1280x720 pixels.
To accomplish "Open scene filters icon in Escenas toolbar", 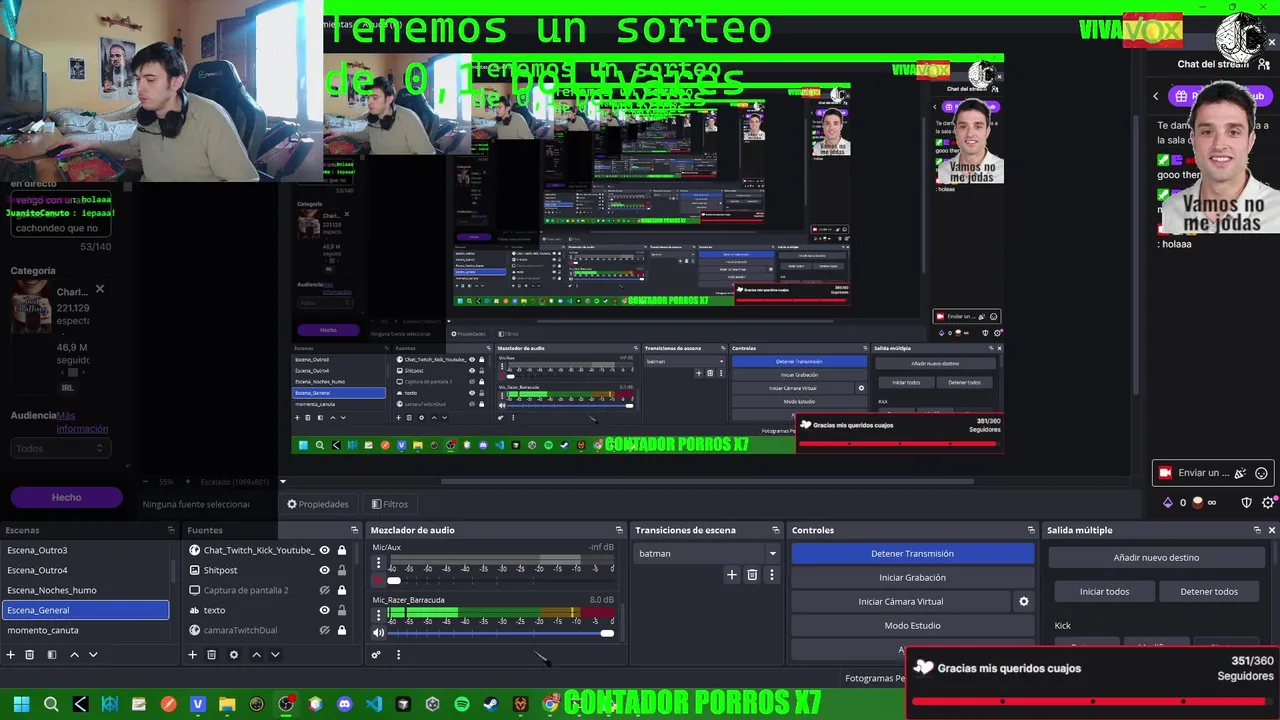I will pyautogui.click(x=52, y=655).
